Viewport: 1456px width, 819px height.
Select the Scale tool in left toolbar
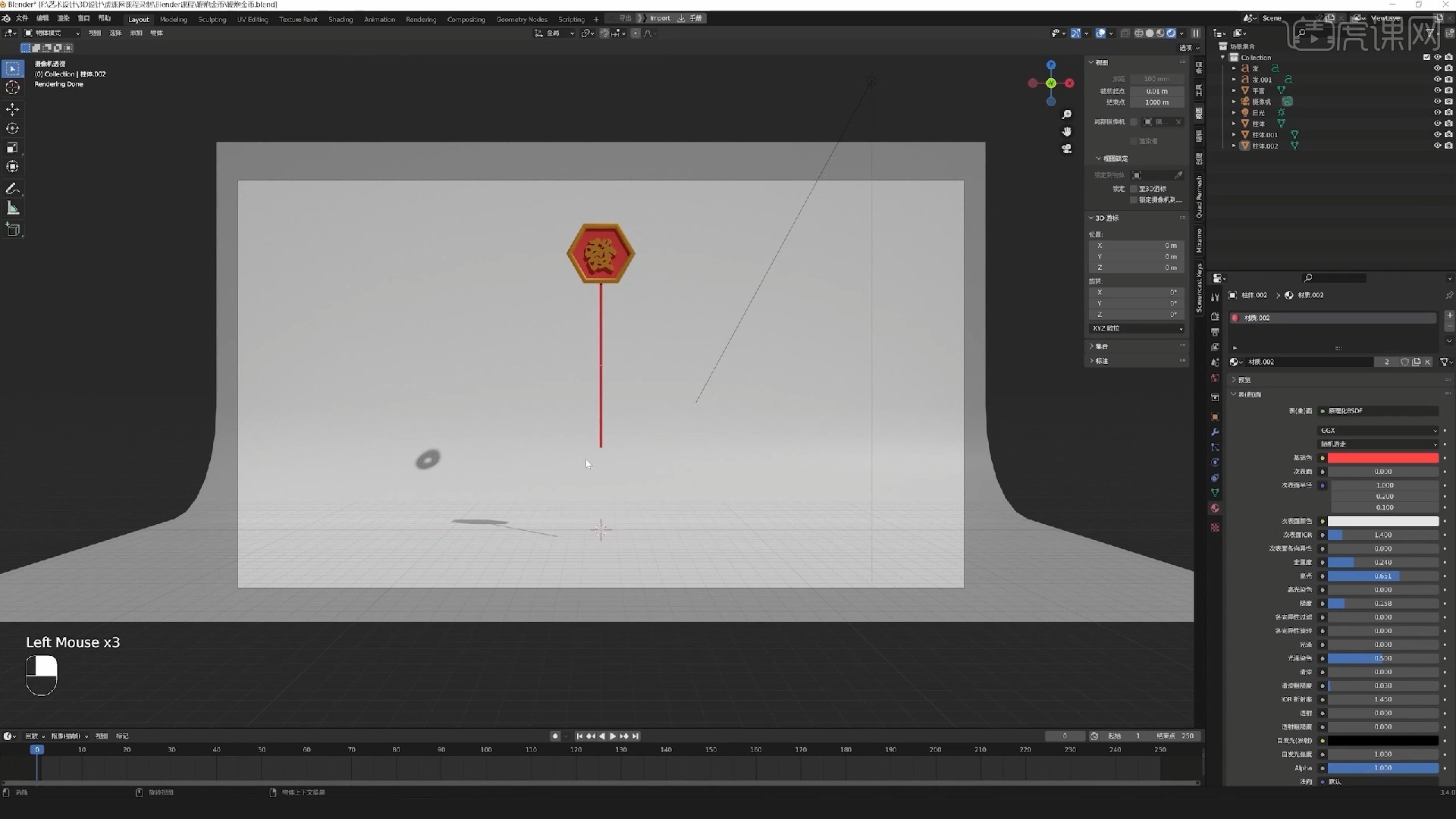[12, 148]
